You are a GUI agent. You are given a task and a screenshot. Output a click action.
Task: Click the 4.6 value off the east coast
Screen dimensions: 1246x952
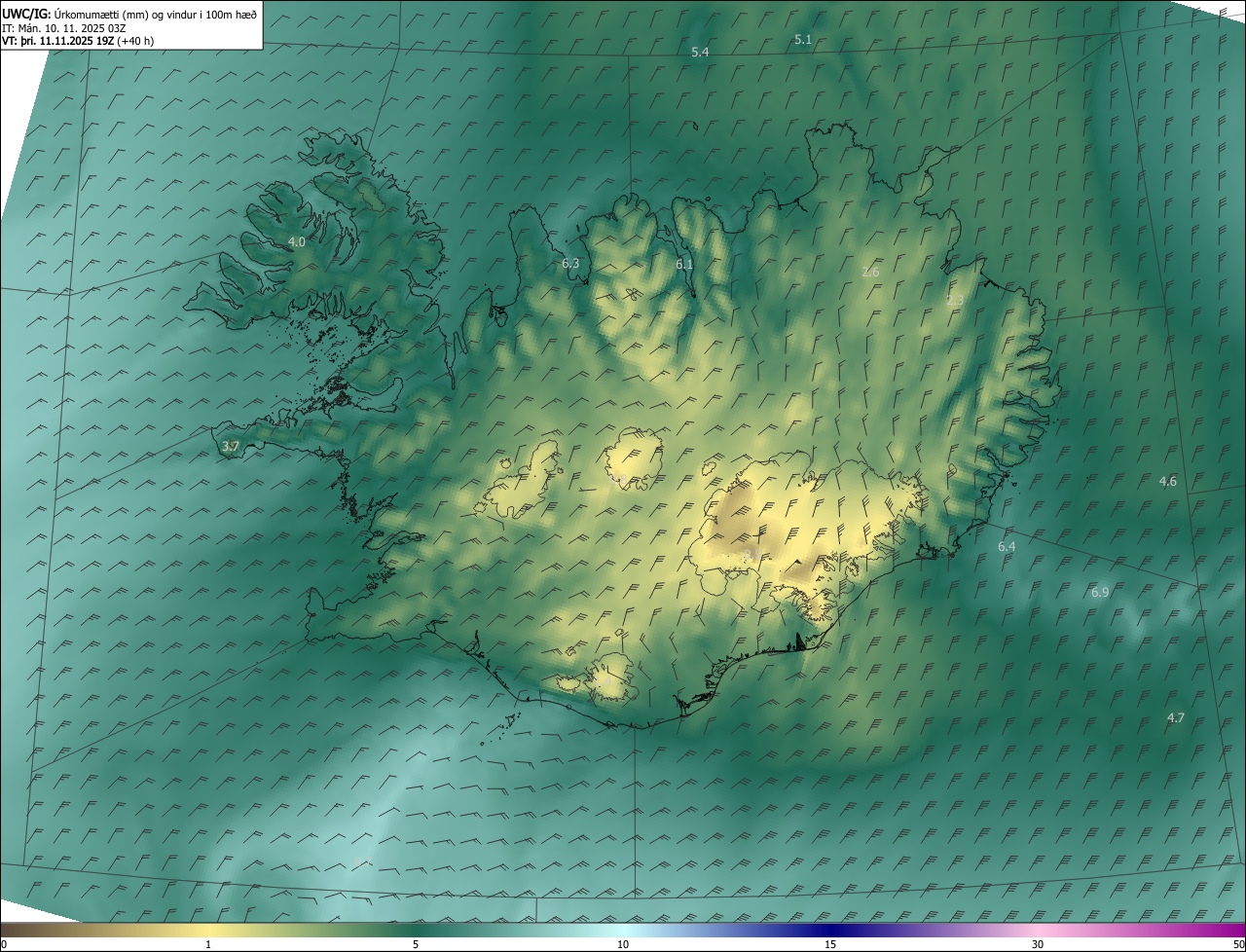point(1168,482)
